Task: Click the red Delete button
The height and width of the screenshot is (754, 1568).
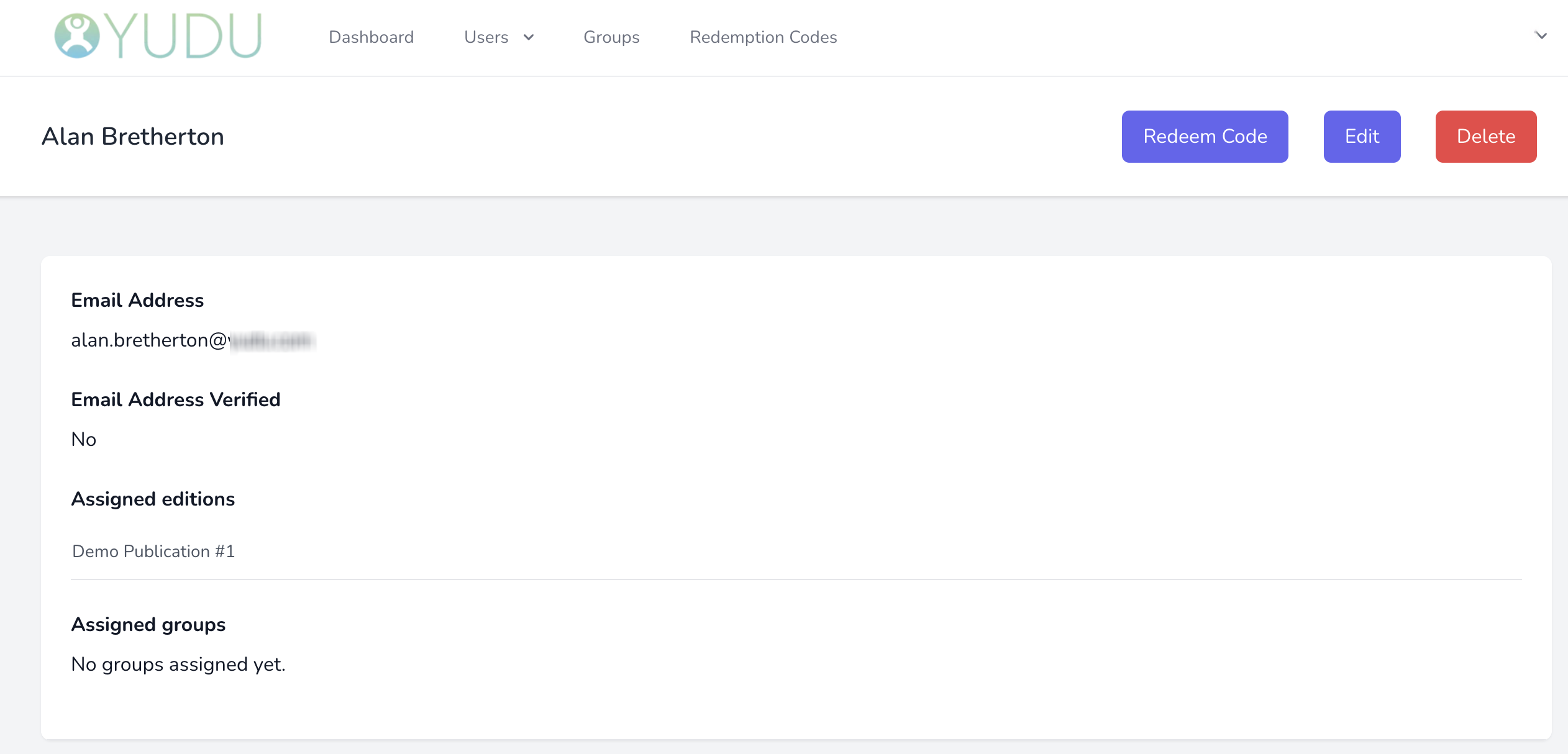Action: pyautogui.click(x=1486, y=136)
